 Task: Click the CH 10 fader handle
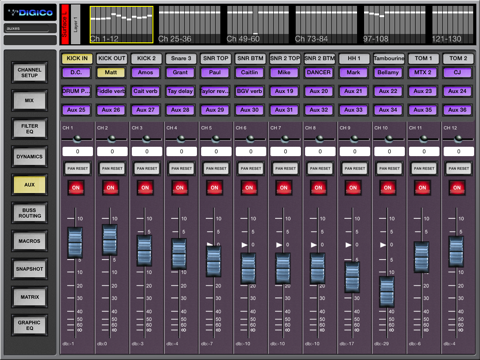(x=387, y=292)
